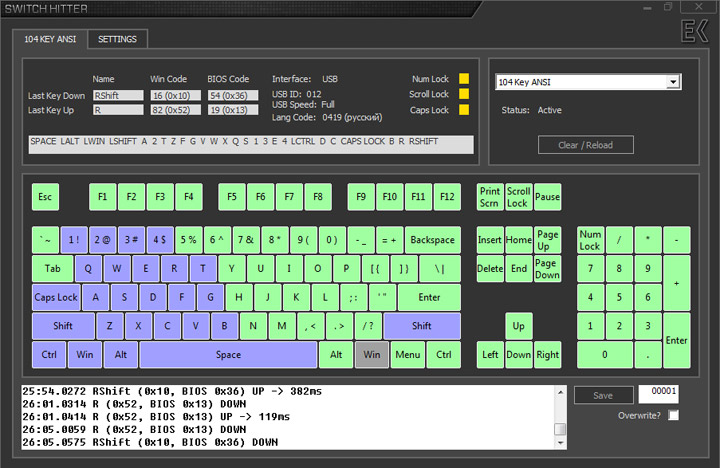Switch to the SETTINGS tab
Screen dimensions: 720x468
(118, 39)
